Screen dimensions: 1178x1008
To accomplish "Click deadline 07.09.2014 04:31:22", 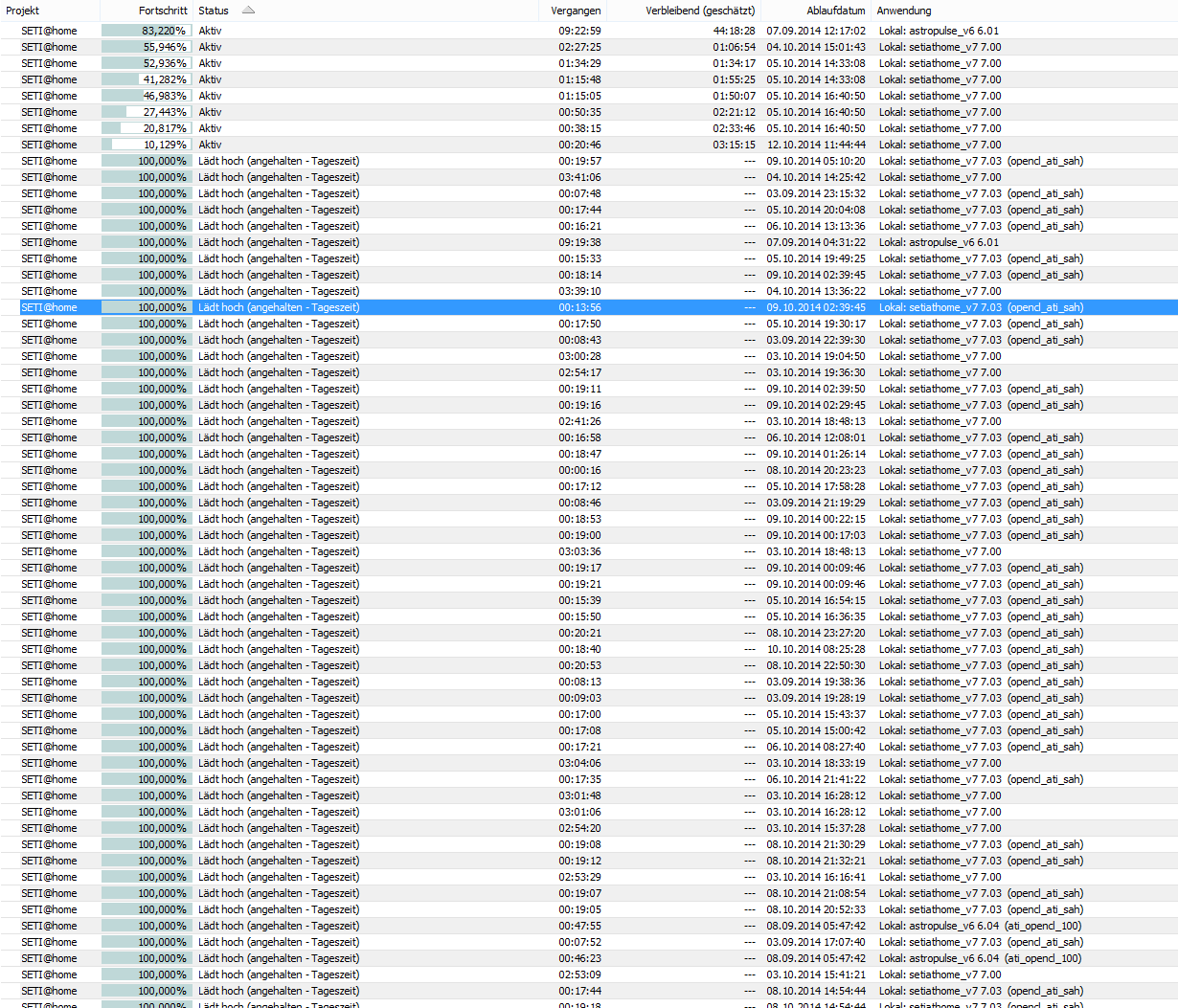I will tap(816, 242).
